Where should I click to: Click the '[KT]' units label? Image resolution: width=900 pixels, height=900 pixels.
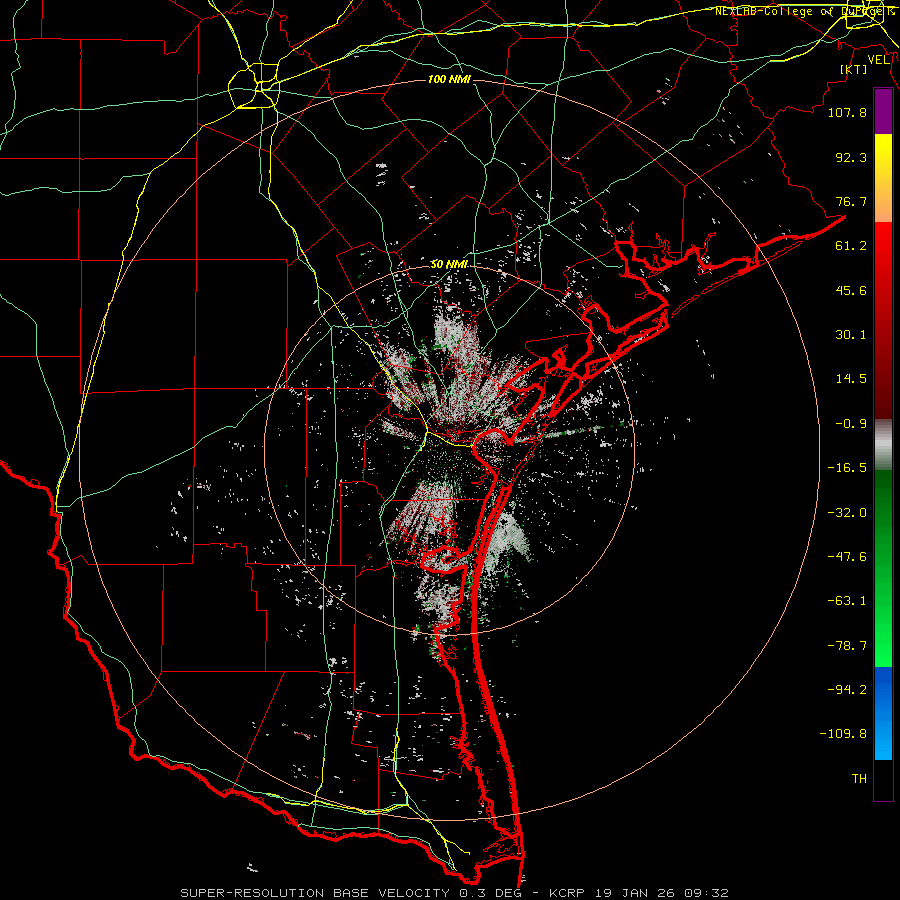(854, 69)
